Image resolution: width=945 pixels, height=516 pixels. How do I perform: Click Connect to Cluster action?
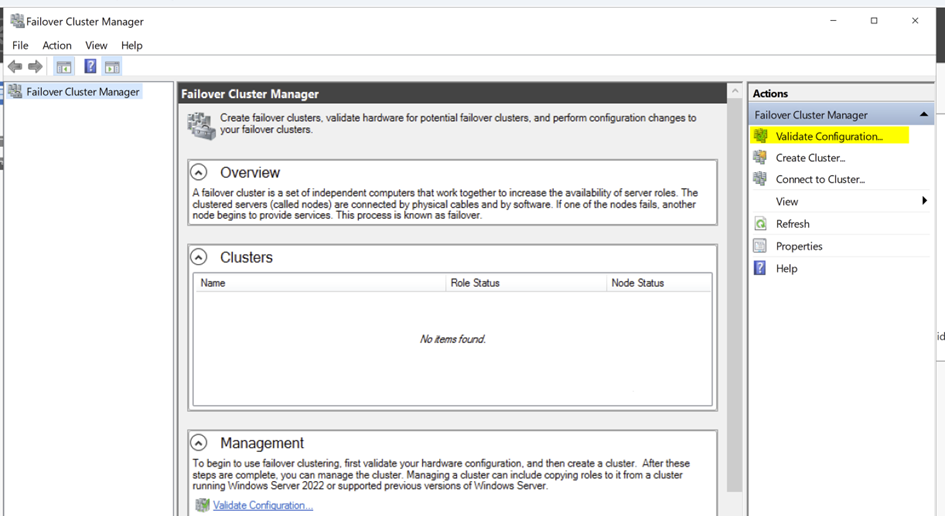(820, 180)
